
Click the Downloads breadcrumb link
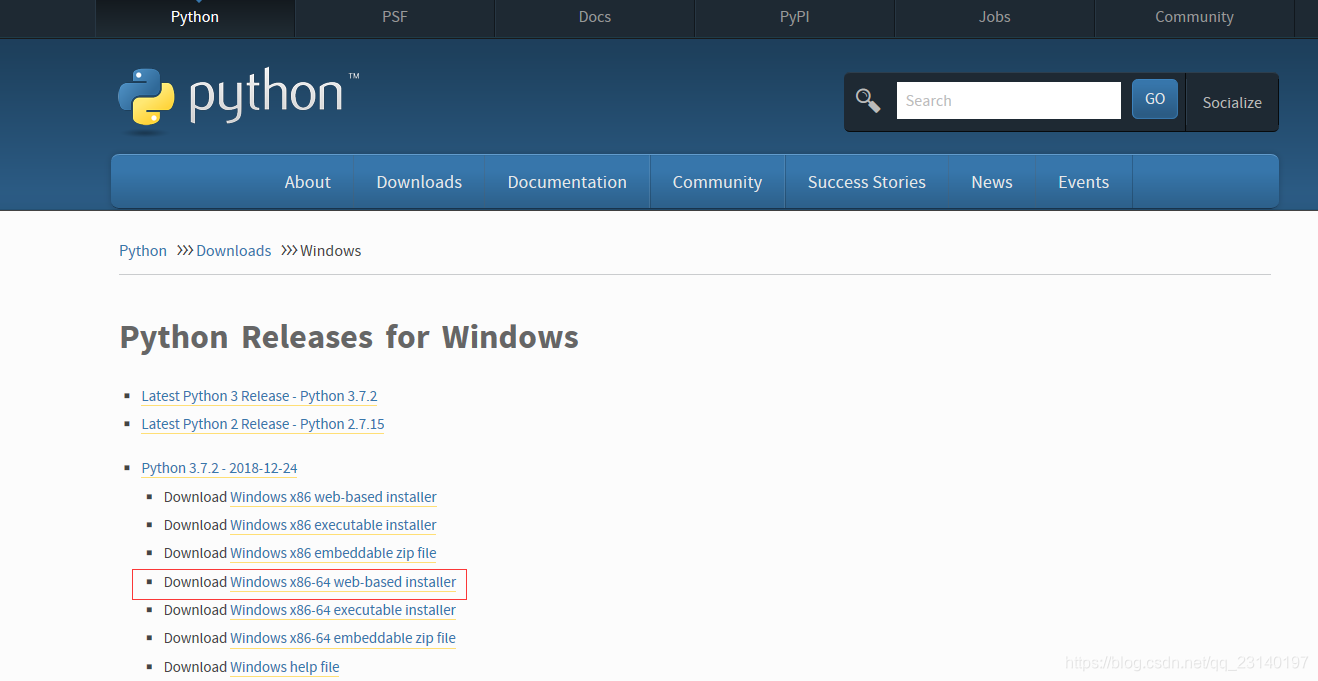[x=234, y=250]
